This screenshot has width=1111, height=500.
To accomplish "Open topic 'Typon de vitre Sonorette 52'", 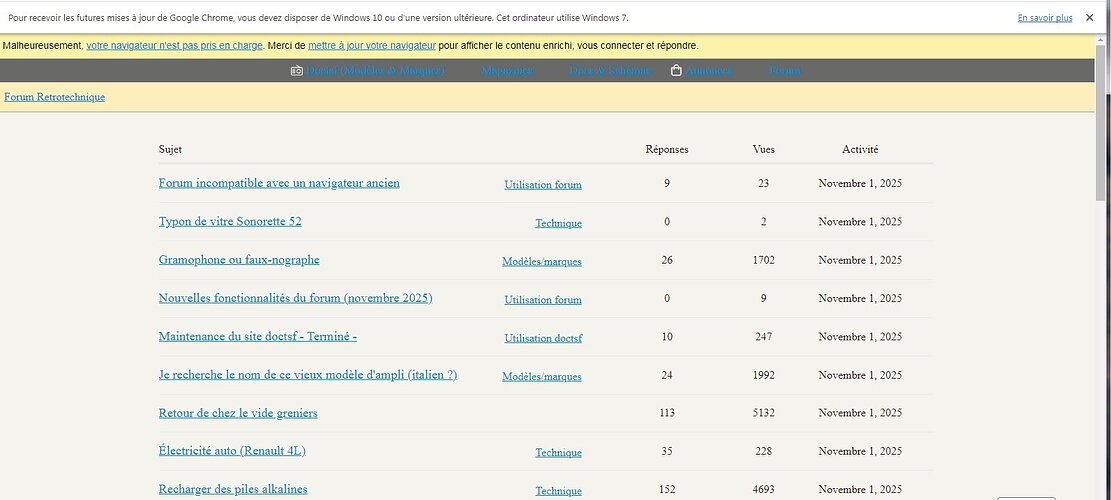I will [230, 221].
